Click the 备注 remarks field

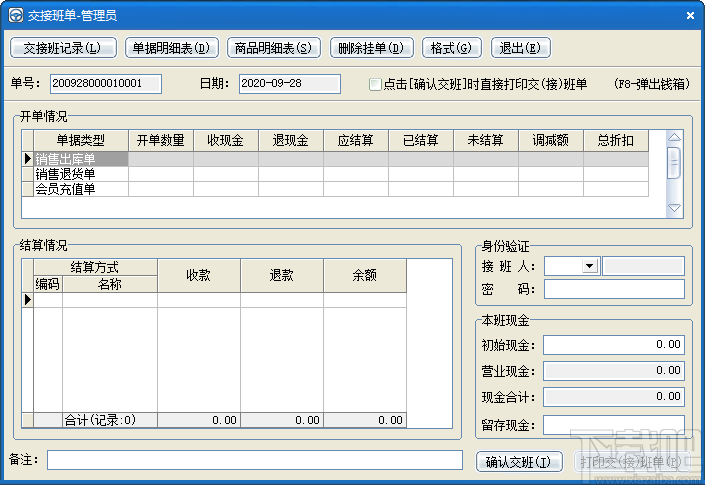point(255,460)
